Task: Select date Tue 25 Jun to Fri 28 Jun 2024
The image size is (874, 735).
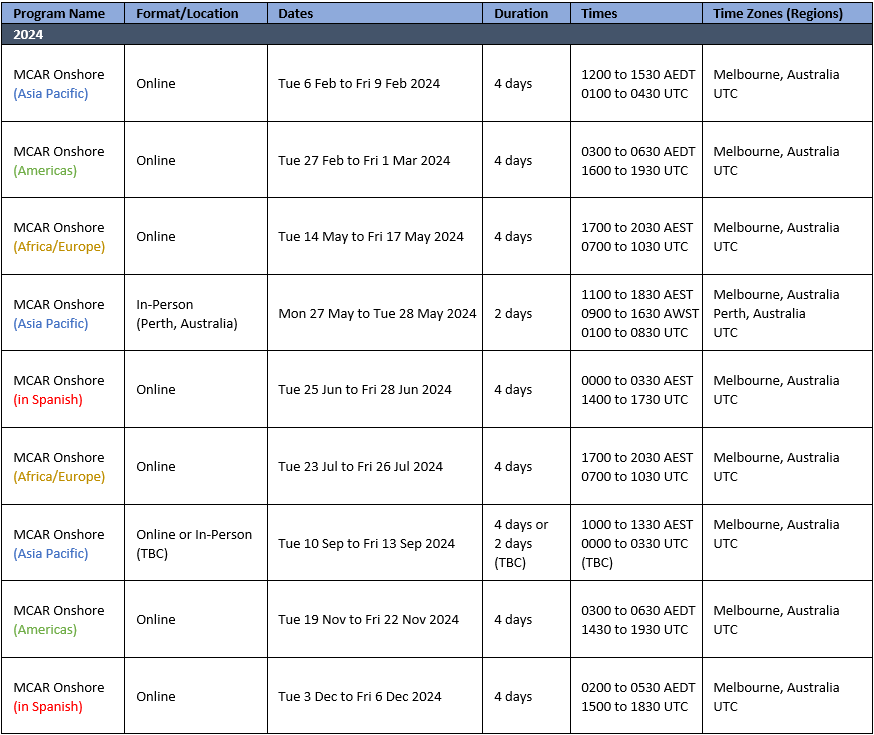Action: [365, 390]
